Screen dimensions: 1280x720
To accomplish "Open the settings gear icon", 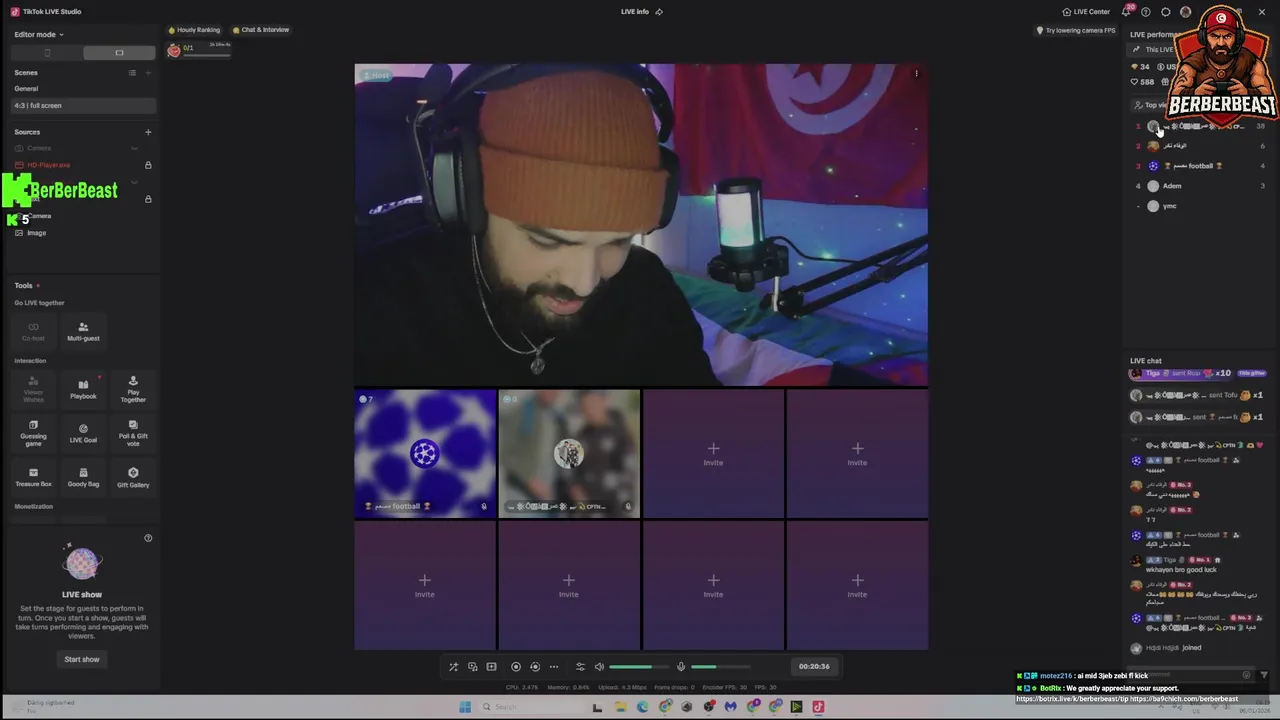I will (1165, 12).
